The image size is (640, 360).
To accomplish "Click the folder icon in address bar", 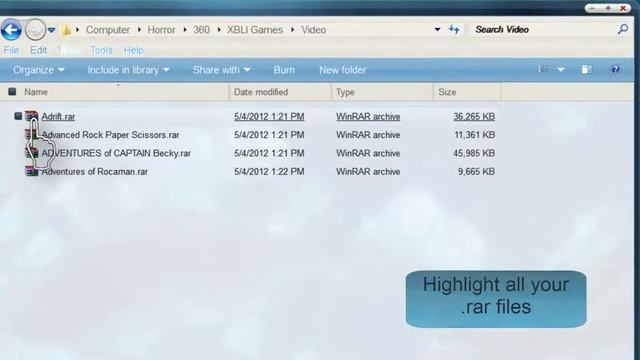I will (x=66, y=29).
